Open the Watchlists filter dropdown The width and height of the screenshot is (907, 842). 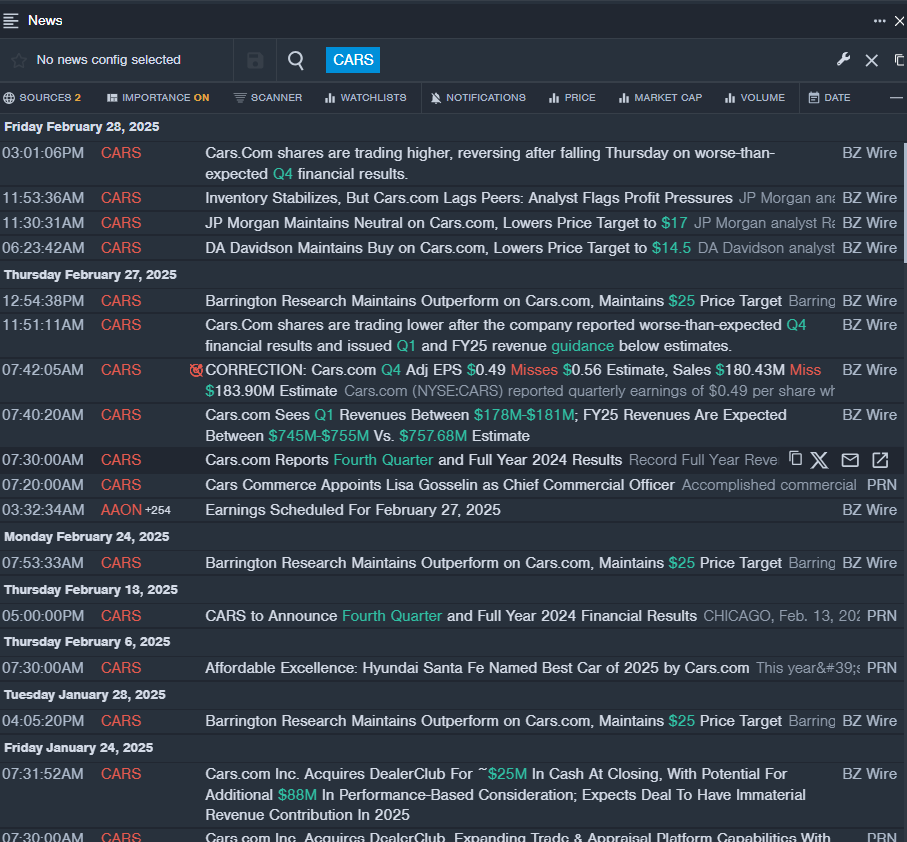[364, 98]
